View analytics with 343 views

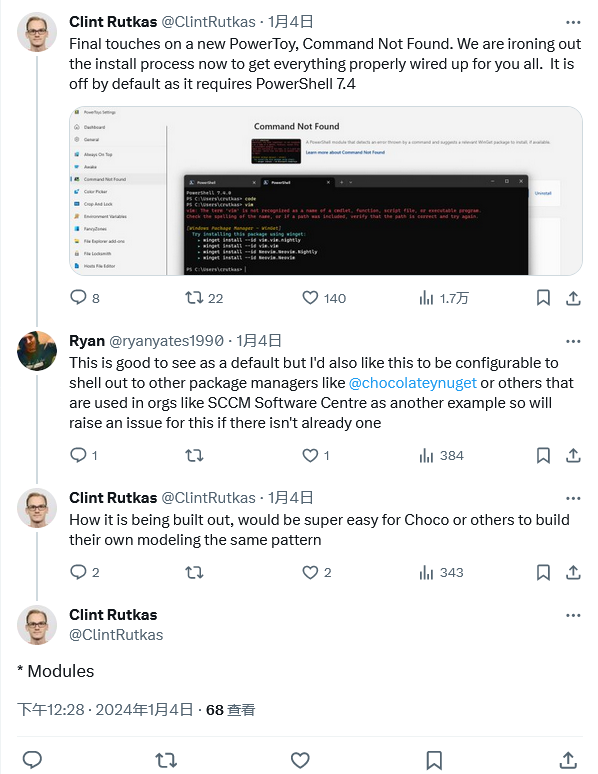coord(441,572)
